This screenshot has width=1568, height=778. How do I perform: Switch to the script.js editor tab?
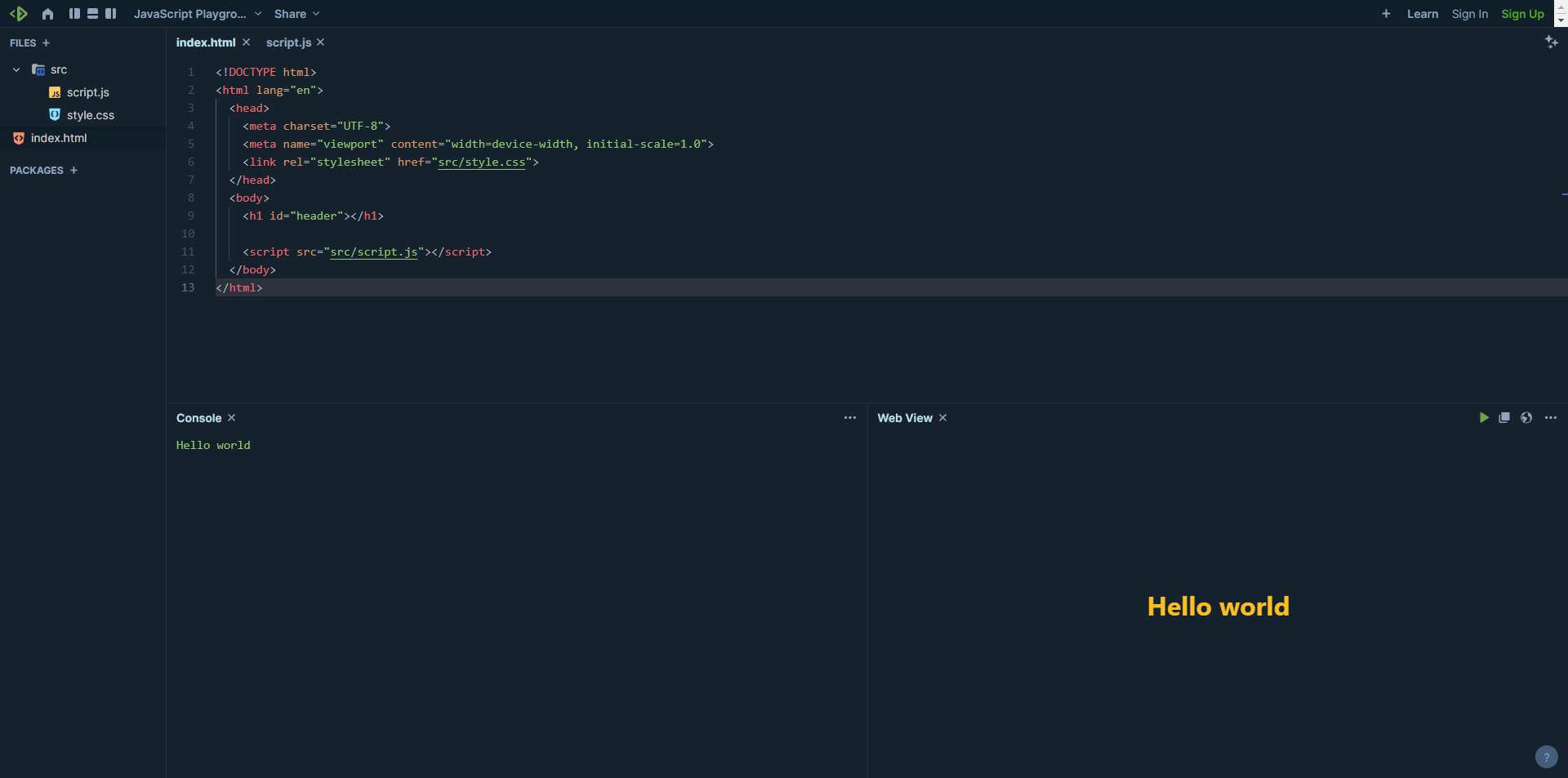pos(288,42)
